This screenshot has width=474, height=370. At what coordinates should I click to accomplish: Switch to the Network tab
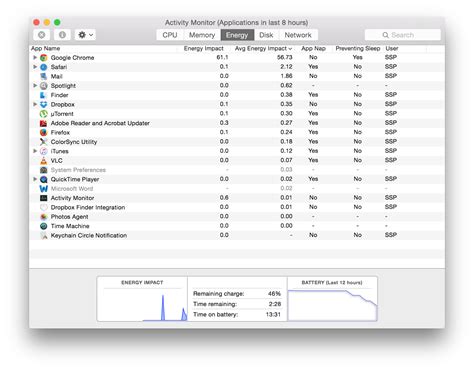pyautogui.click(x=298, y=35)
